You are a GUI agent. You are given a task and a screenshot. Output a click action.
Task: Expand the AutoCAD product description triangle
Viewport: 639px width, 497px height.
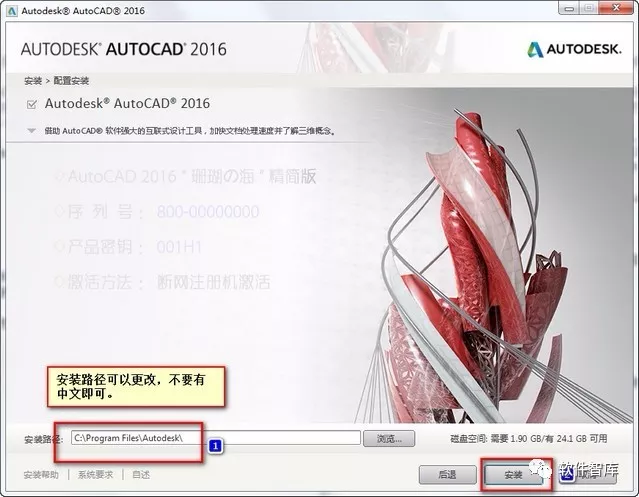pos(31,131)
